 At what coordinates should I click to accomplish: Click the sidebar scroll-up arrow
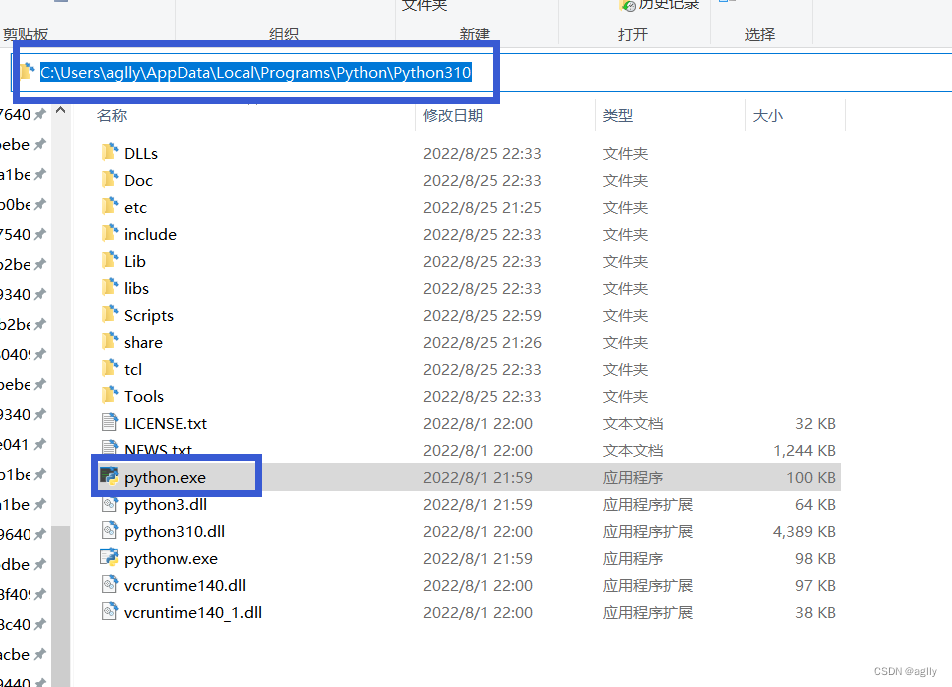(x=60, y=110)
